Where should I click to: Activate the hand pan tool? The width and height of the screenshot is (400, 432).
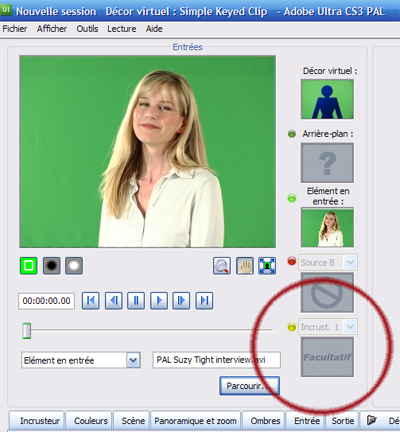point(245,266)
